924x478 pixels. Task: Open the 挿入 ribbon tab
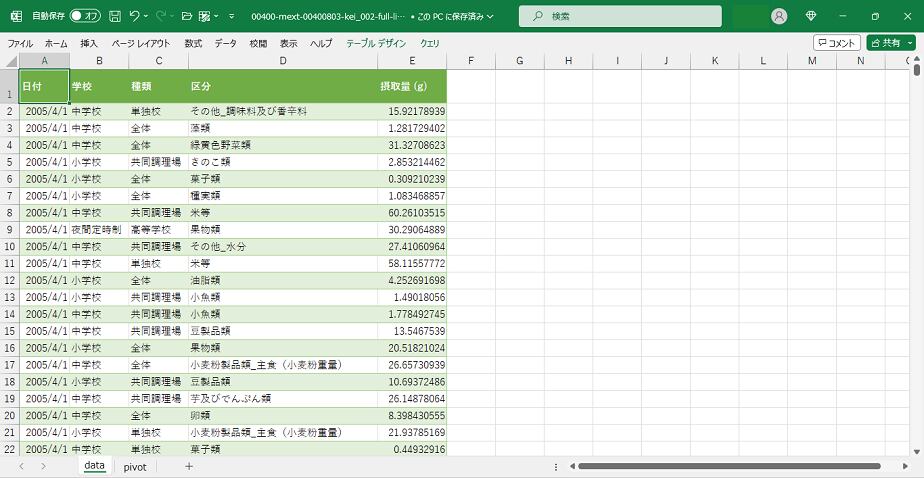pos(89,43)
